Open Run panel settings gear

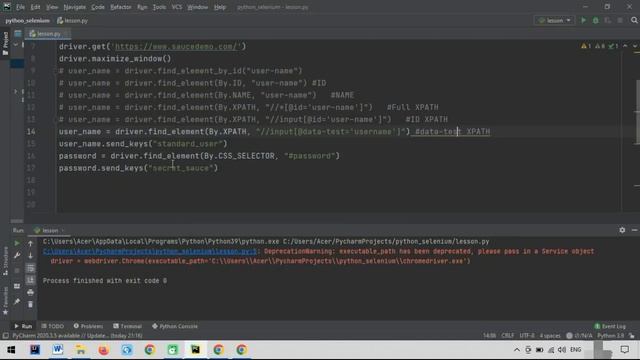pyautogui.click(x=622, y=230)
